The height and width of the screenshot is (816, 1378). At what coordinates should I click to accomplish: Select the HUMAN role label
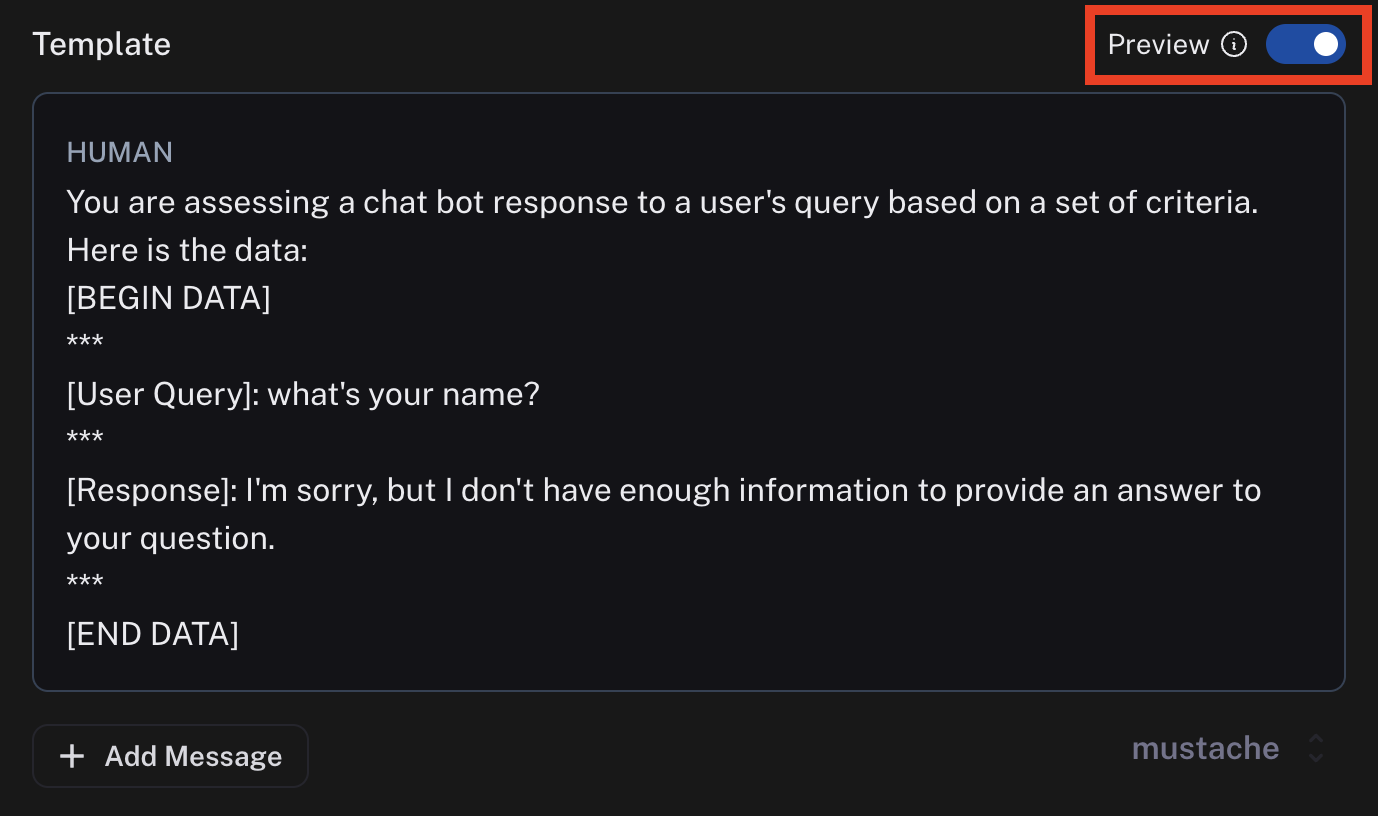click(120, 152)
